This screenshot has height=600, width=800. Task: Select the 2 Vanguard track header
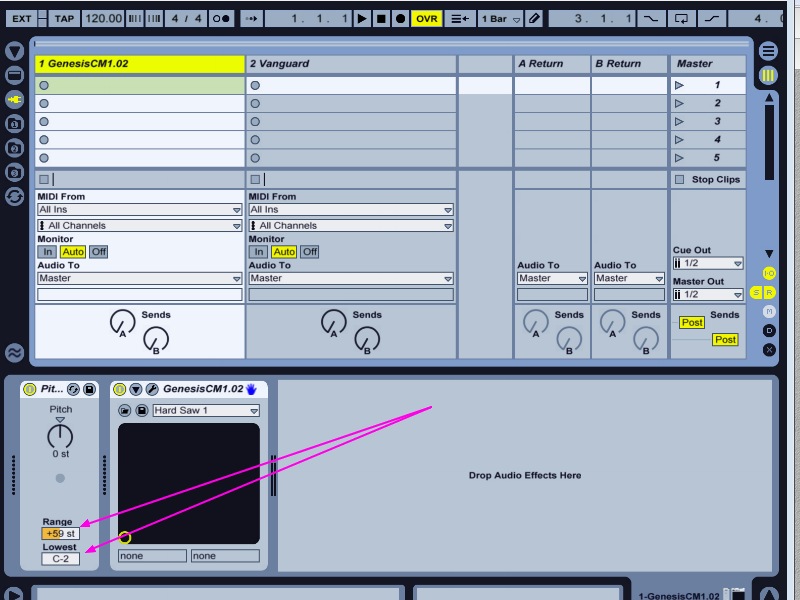tap(350, 64)
